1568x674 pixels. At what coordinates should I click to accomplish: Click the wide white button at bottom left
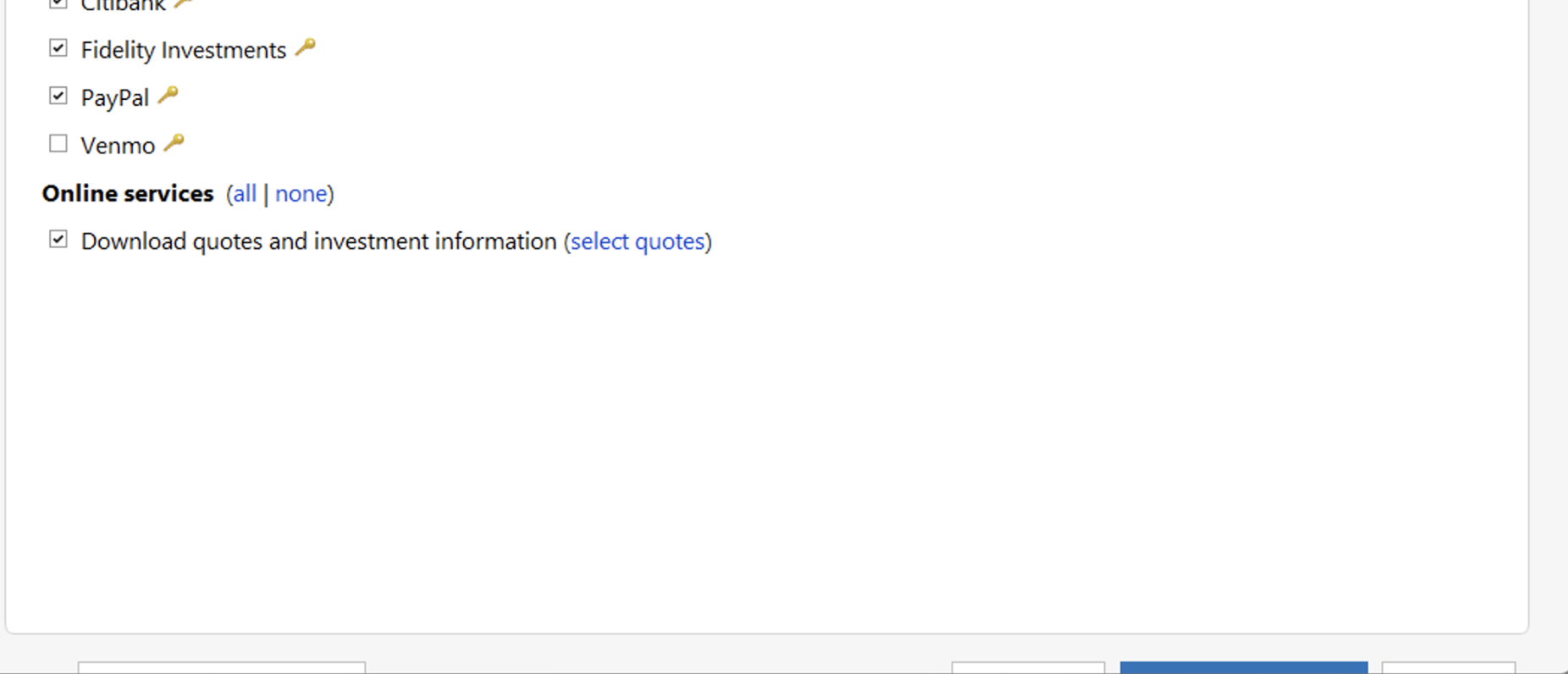(x=222, y=668)
